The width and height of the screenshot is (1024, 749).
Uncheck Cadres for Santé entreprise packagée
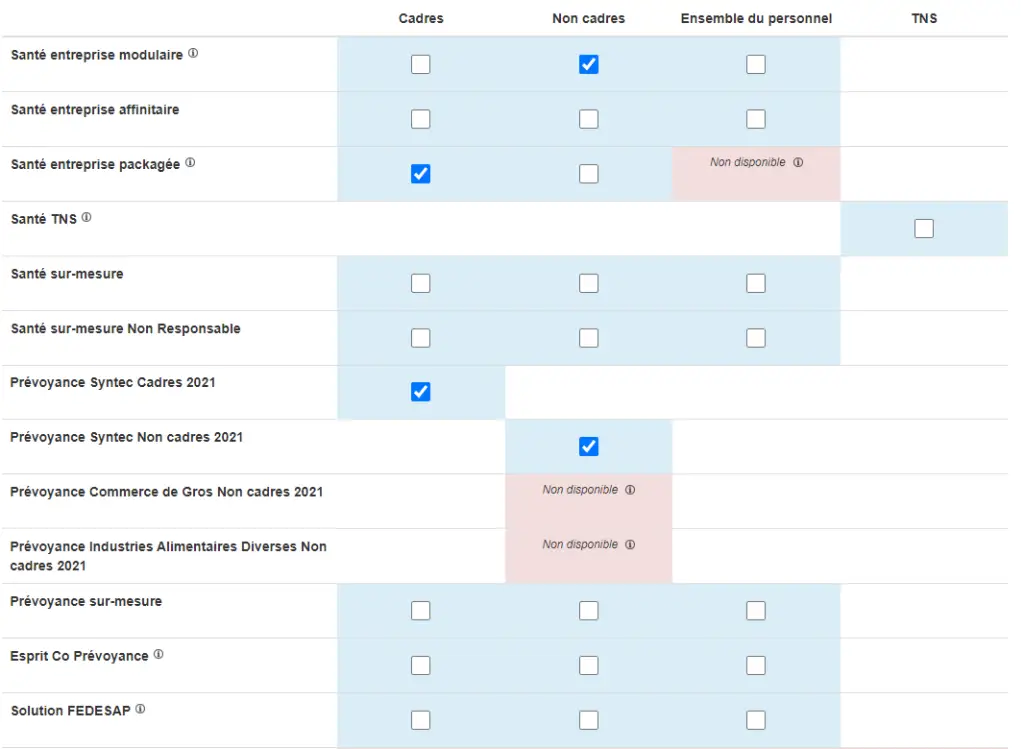421,174
